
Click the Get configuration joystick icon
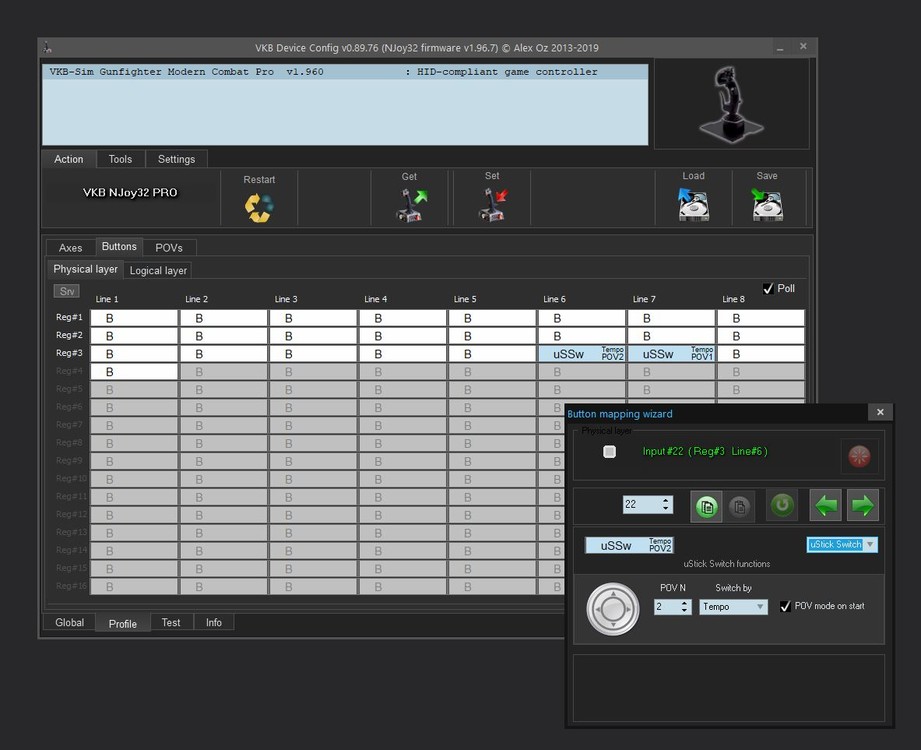(x=411, y=204)
